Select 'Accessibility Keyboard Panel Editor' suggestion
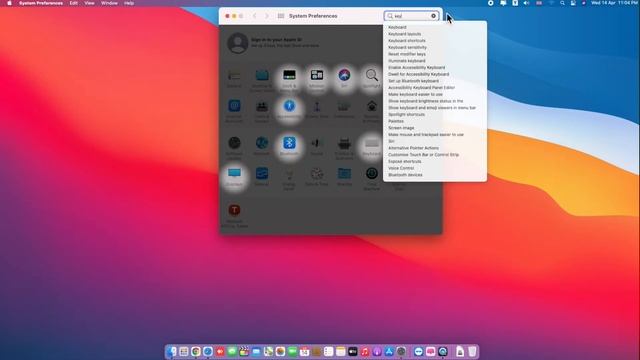The width and height of the screenshot is (640, 360). click(x=421, y=88)
